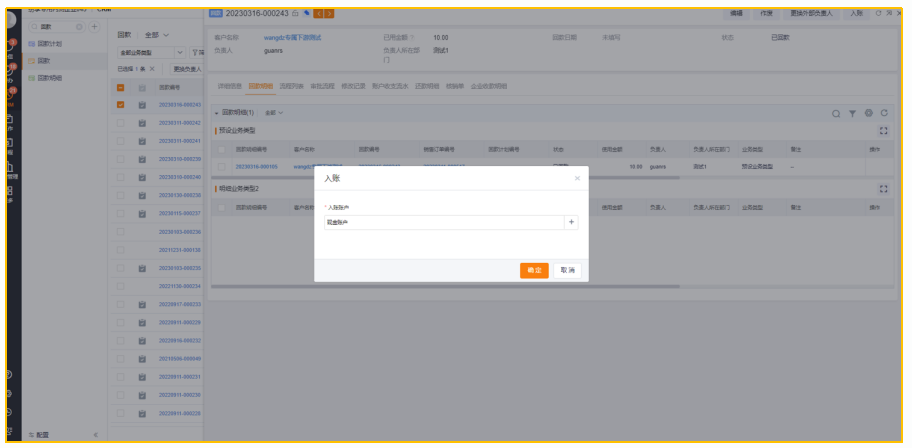The width and height of the screenshot is (912, 448).
Task: Expand the 明细业务类型2 table to fullscreen
Action: click(x=884, y=189)
